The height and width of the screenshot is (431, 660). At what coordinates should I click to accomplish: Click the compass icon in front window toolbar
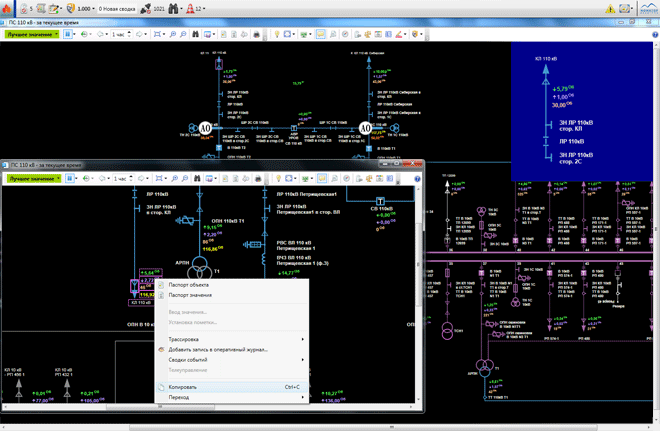[x=346, y=178]
